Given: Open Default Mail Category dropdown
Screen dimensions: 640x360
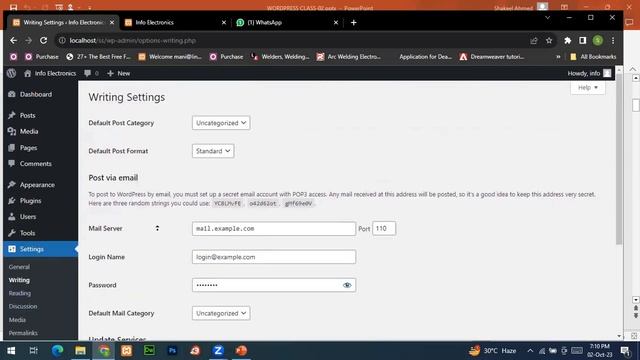Looking at the screenshot, I should [221, 313].
